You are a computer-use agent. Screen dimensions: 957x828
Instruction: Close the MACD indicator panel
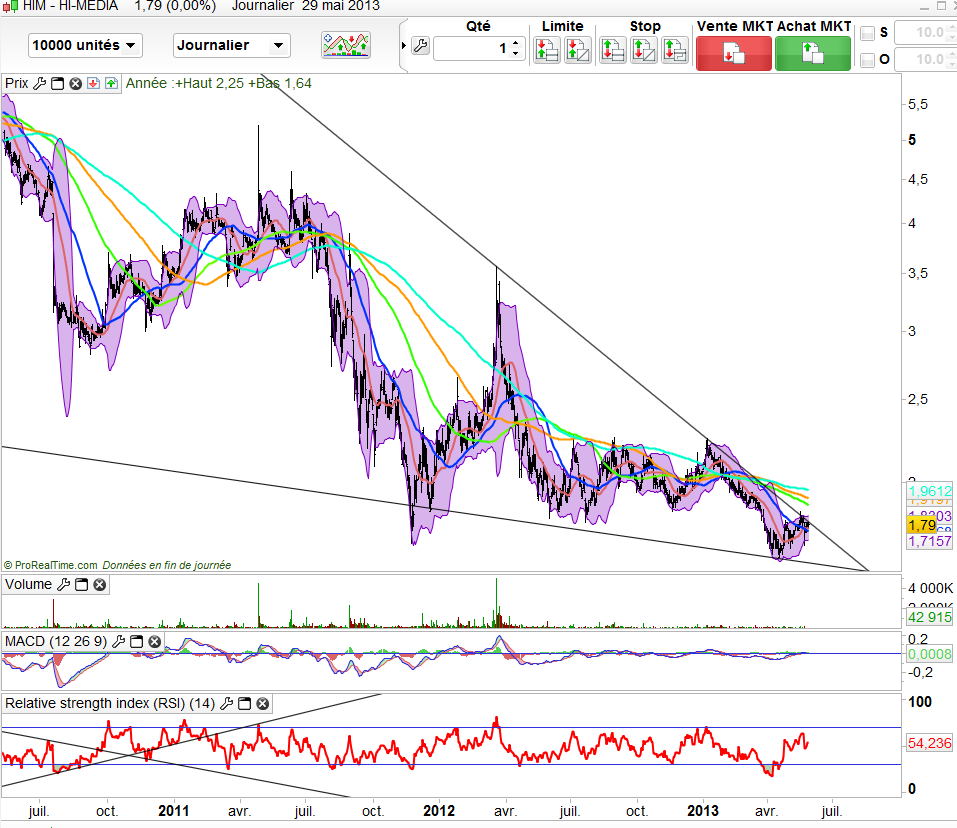pyautogui.click(x=155, y=641)
